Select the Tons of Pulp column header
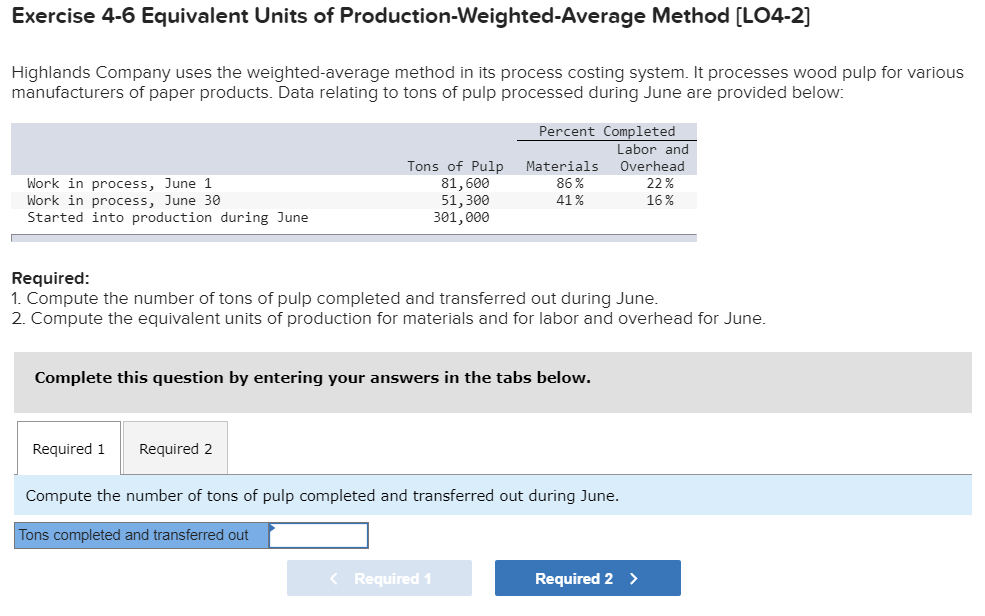The width and height of the screenshot is (985, 616). click(x=455, y=165)
